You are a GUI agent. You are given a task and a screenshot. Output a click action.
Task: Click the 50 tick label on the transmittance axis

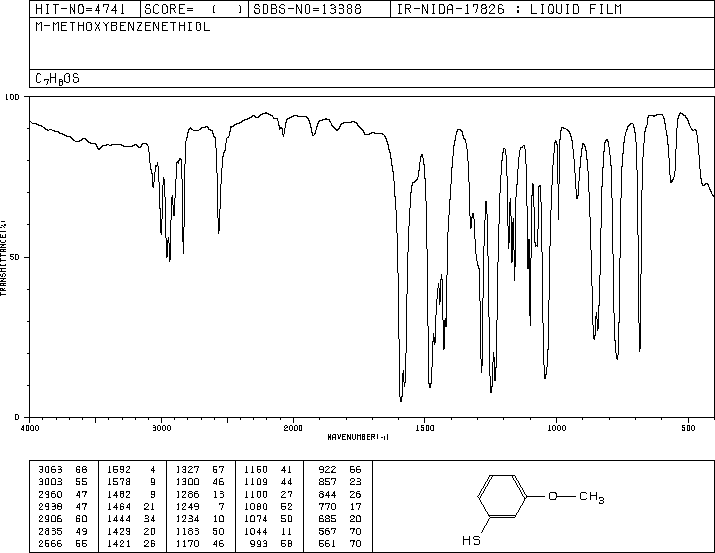coord(15,257)
